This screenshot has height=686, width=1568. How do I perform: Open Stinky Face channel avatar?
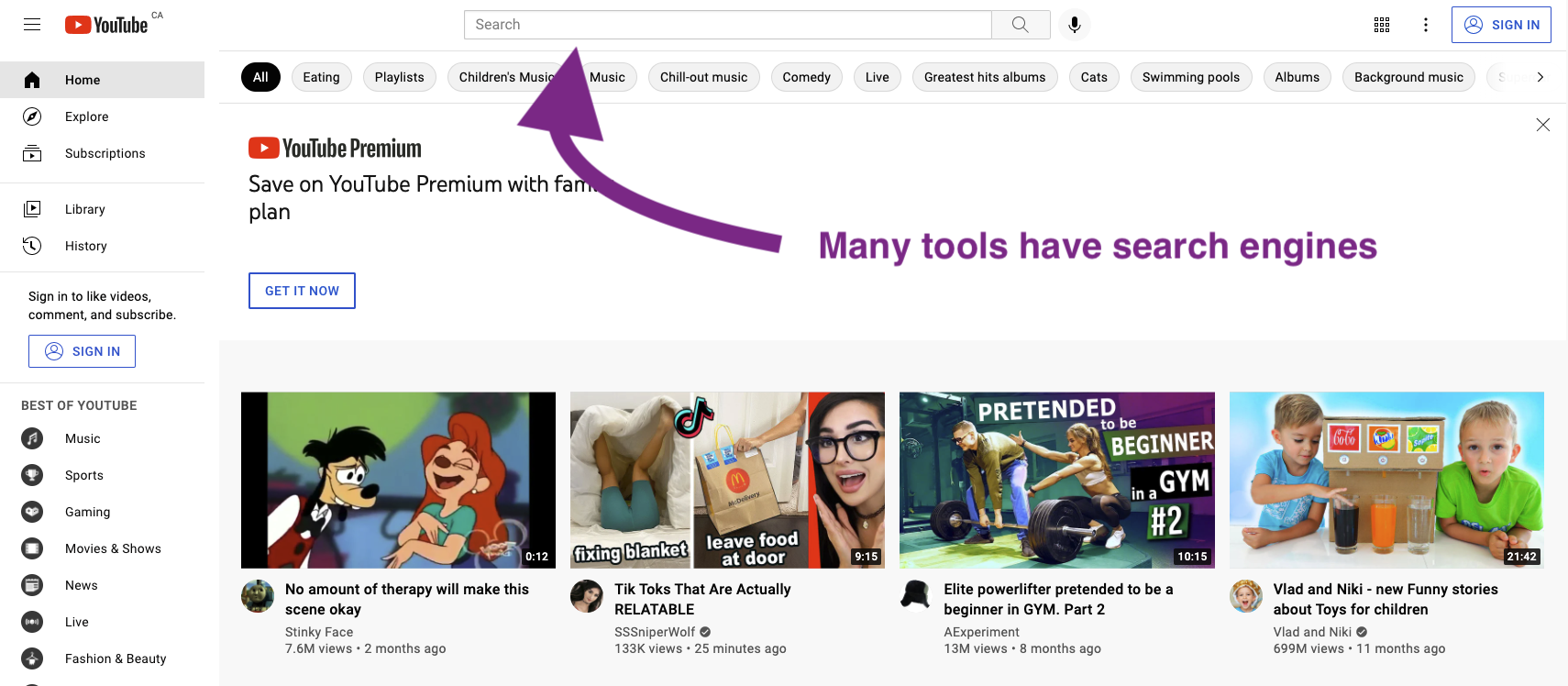point(258,596)
